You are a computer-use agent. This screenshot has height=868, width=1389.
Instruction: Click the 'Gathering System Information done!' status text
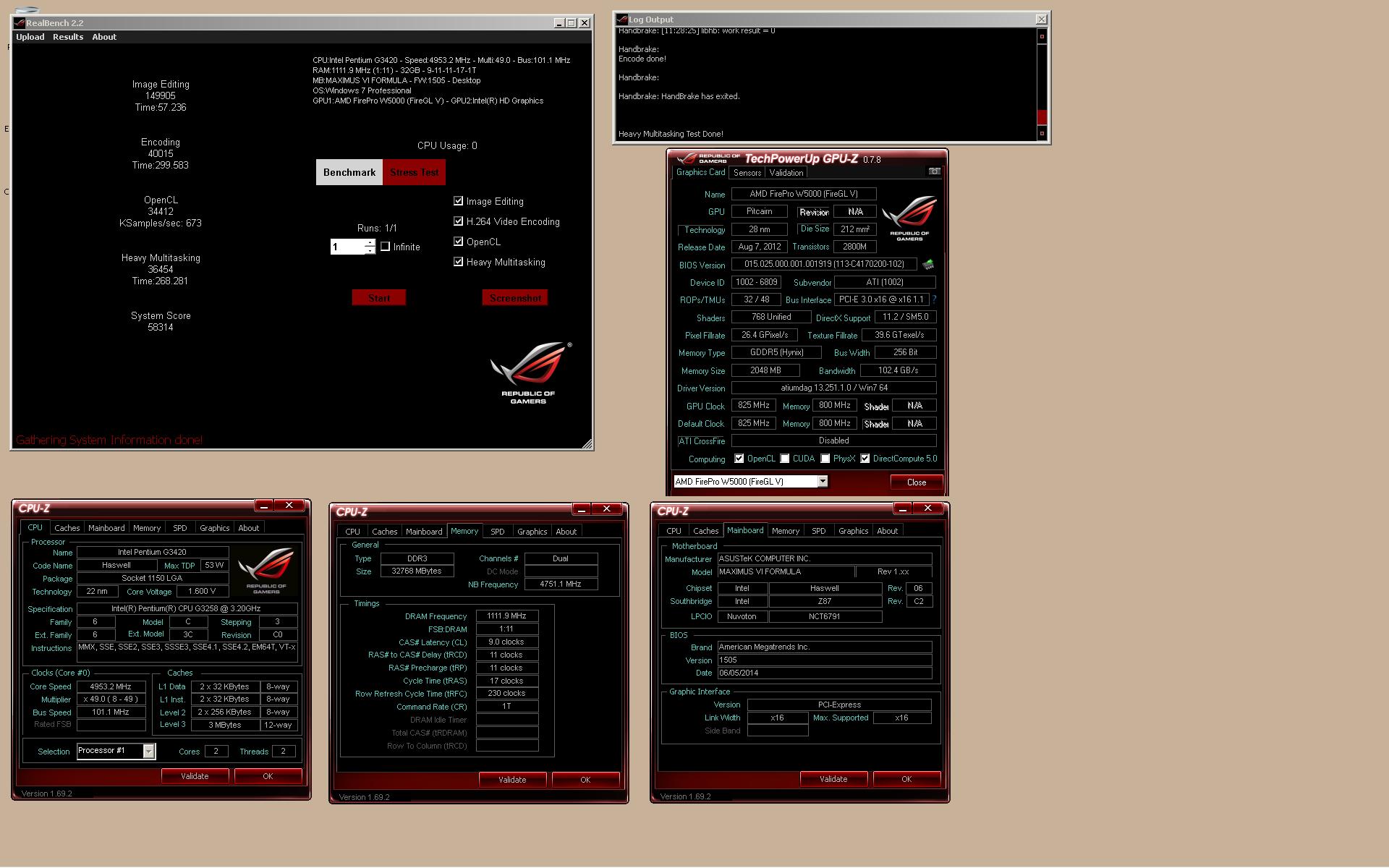pyautogui.click(x=109, y=440)
